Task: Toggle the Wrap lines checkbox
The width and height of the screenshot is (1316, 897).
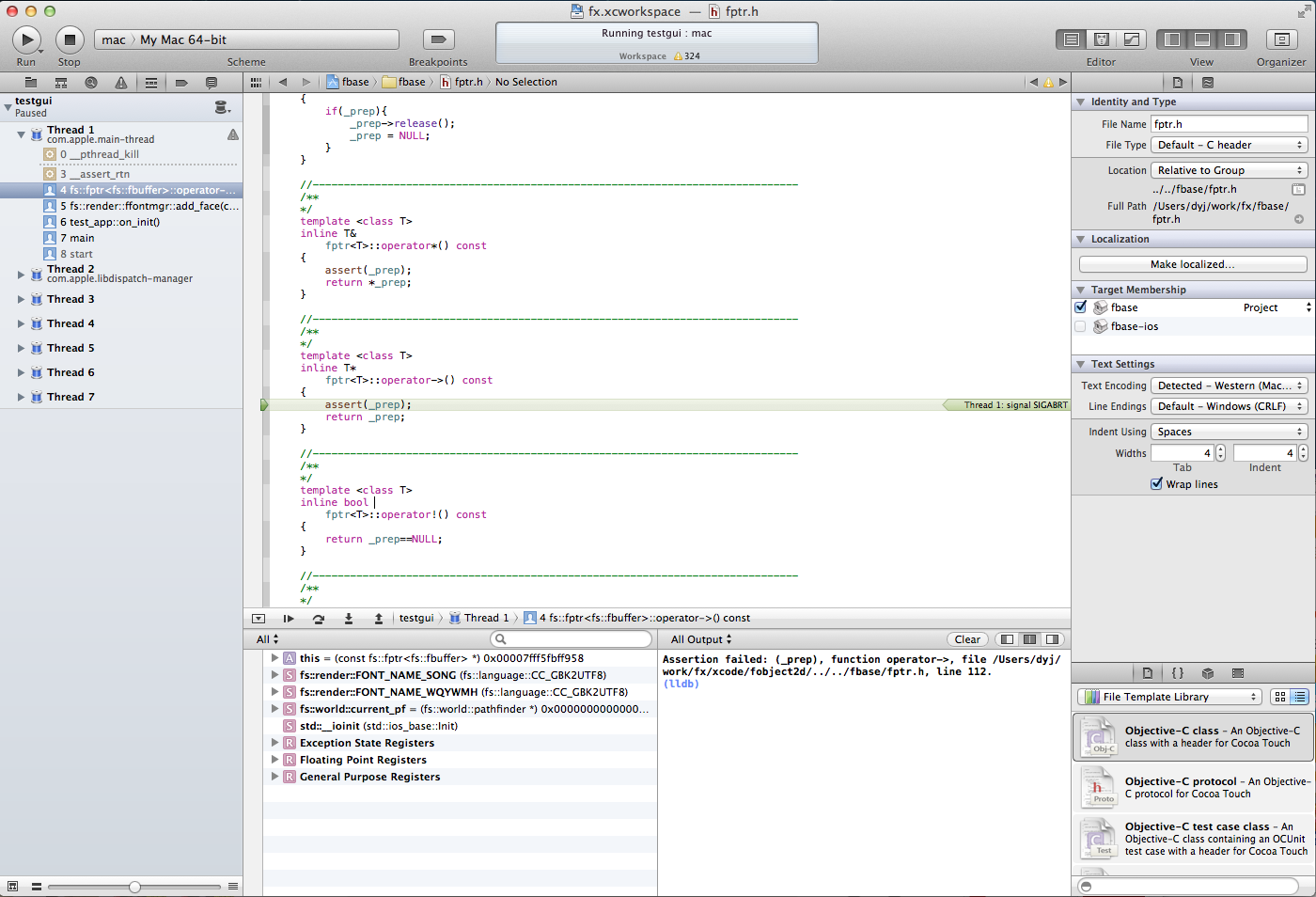Action: coord(1157,484)
